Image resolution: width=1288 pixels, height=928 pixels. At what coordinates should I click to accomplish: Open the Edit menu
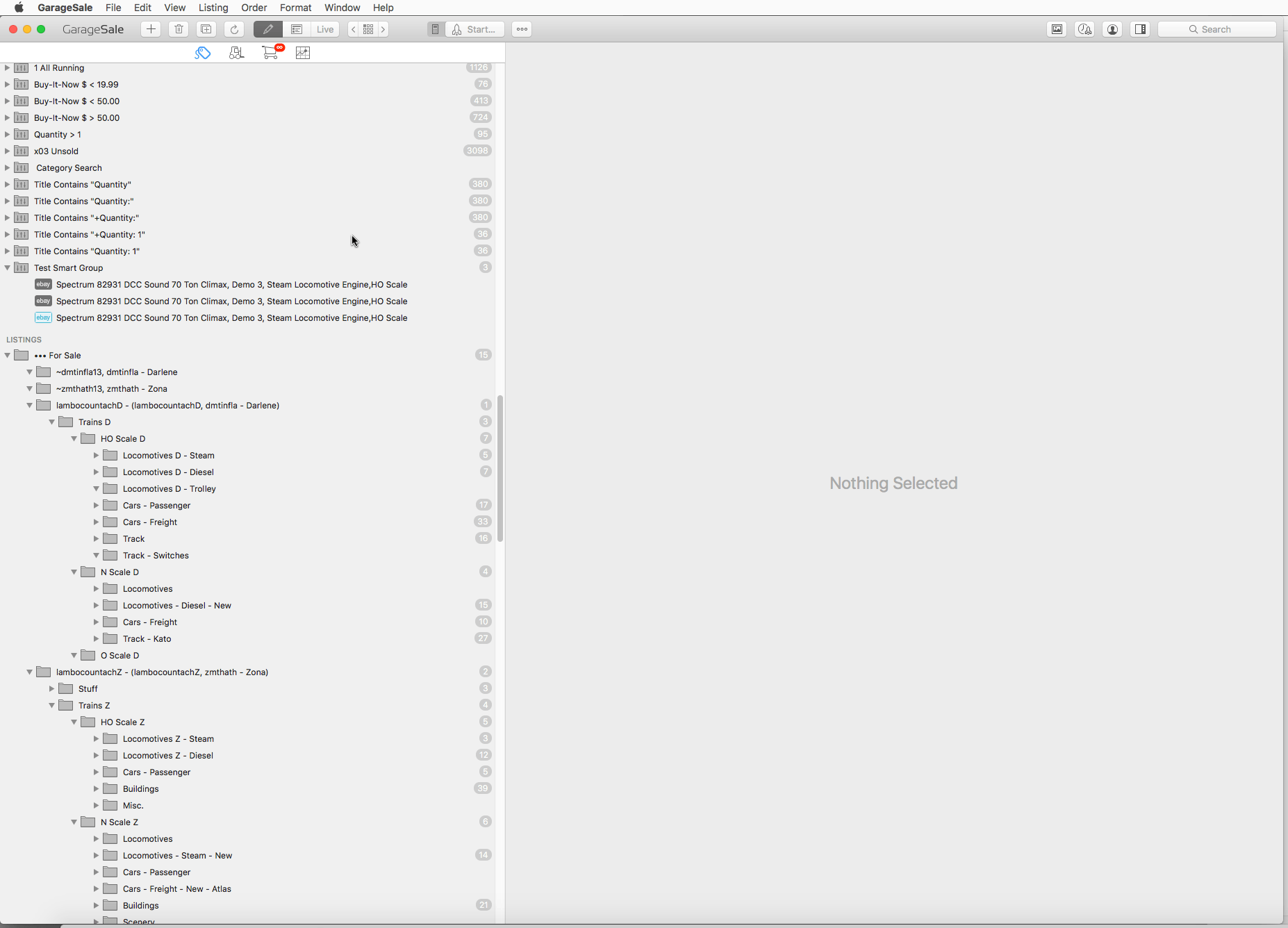pos(142,8)
